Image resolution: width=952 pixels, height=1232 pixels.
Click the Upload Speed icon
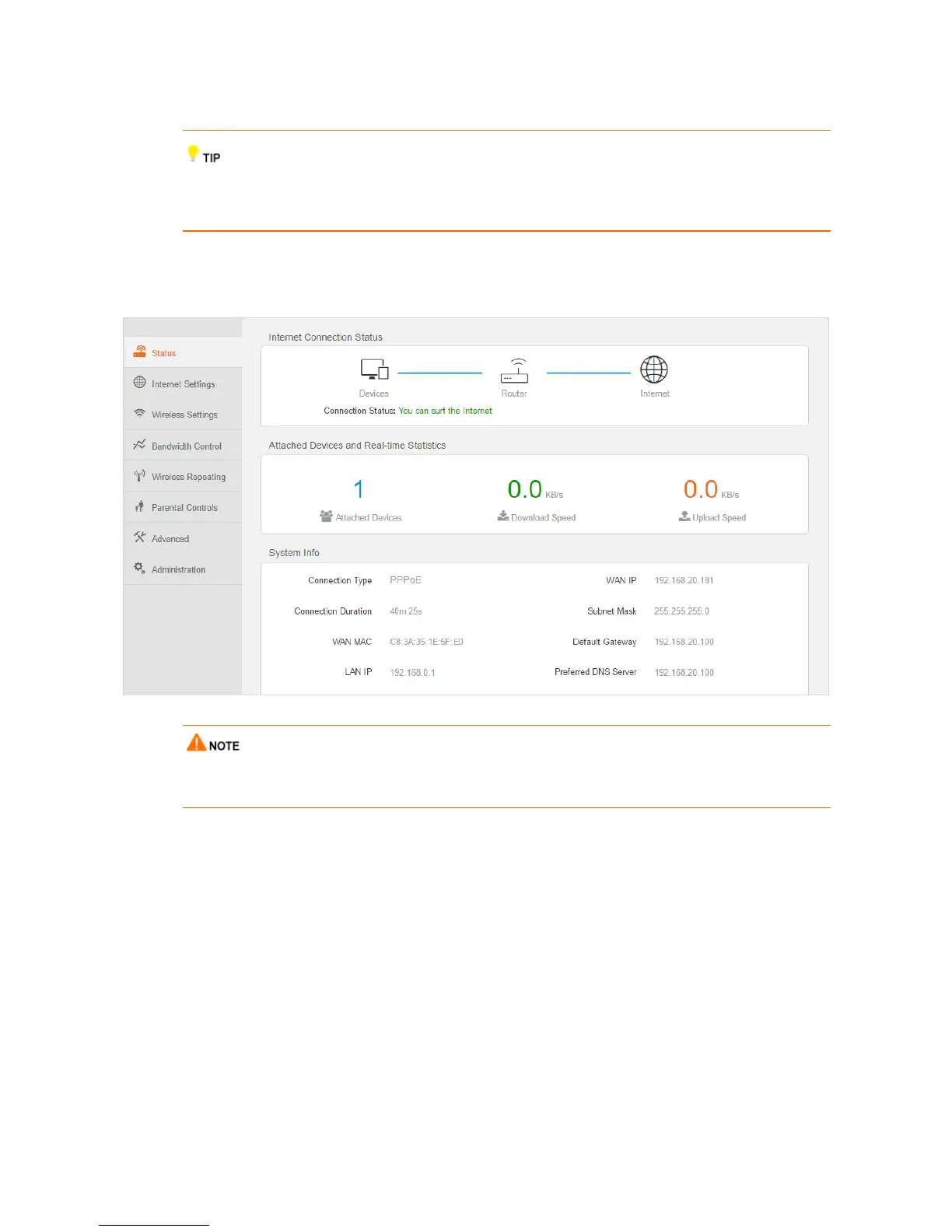684,516
